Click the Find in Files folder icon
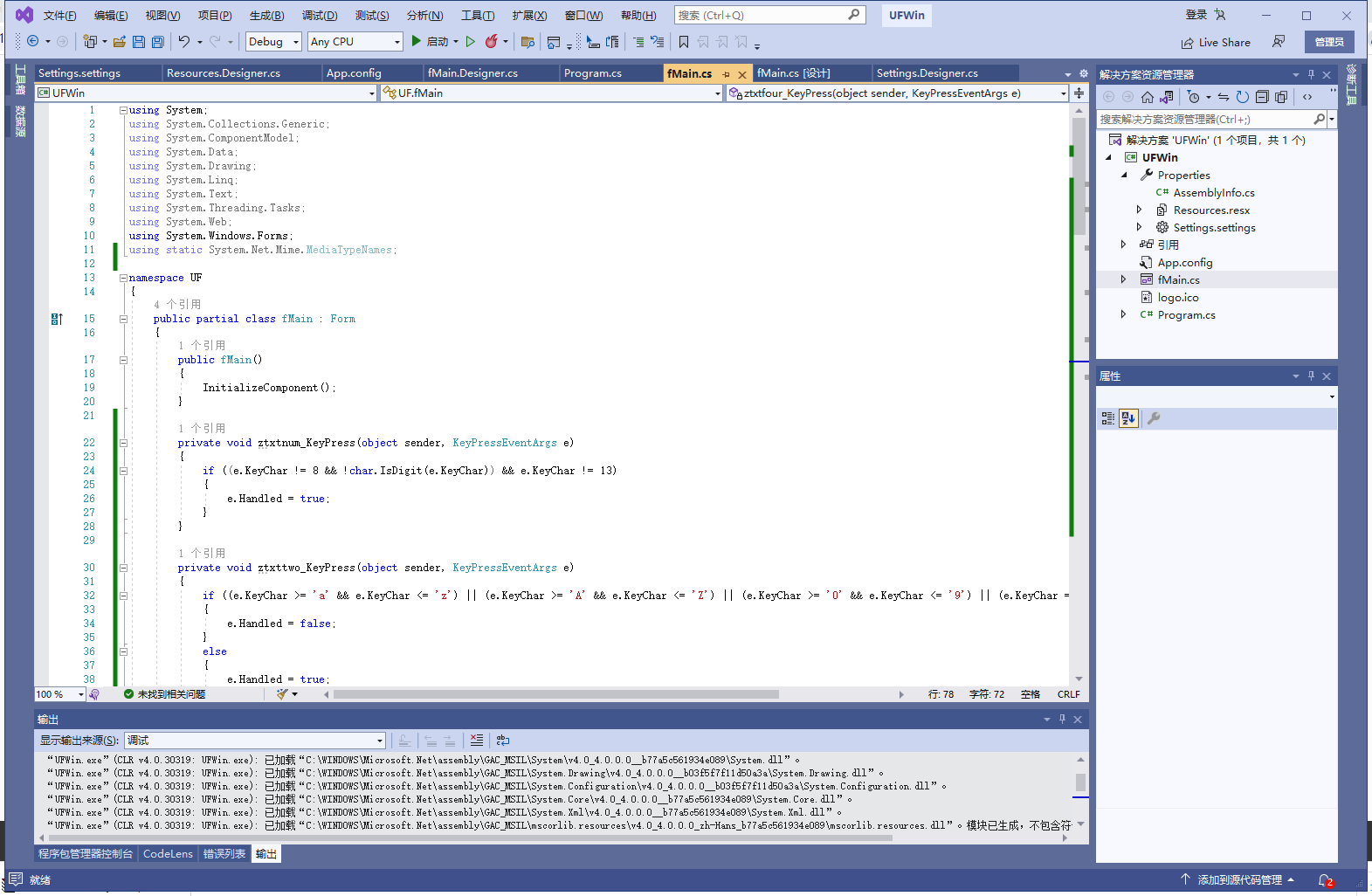The image size is (1372, 896). point(527,41)
